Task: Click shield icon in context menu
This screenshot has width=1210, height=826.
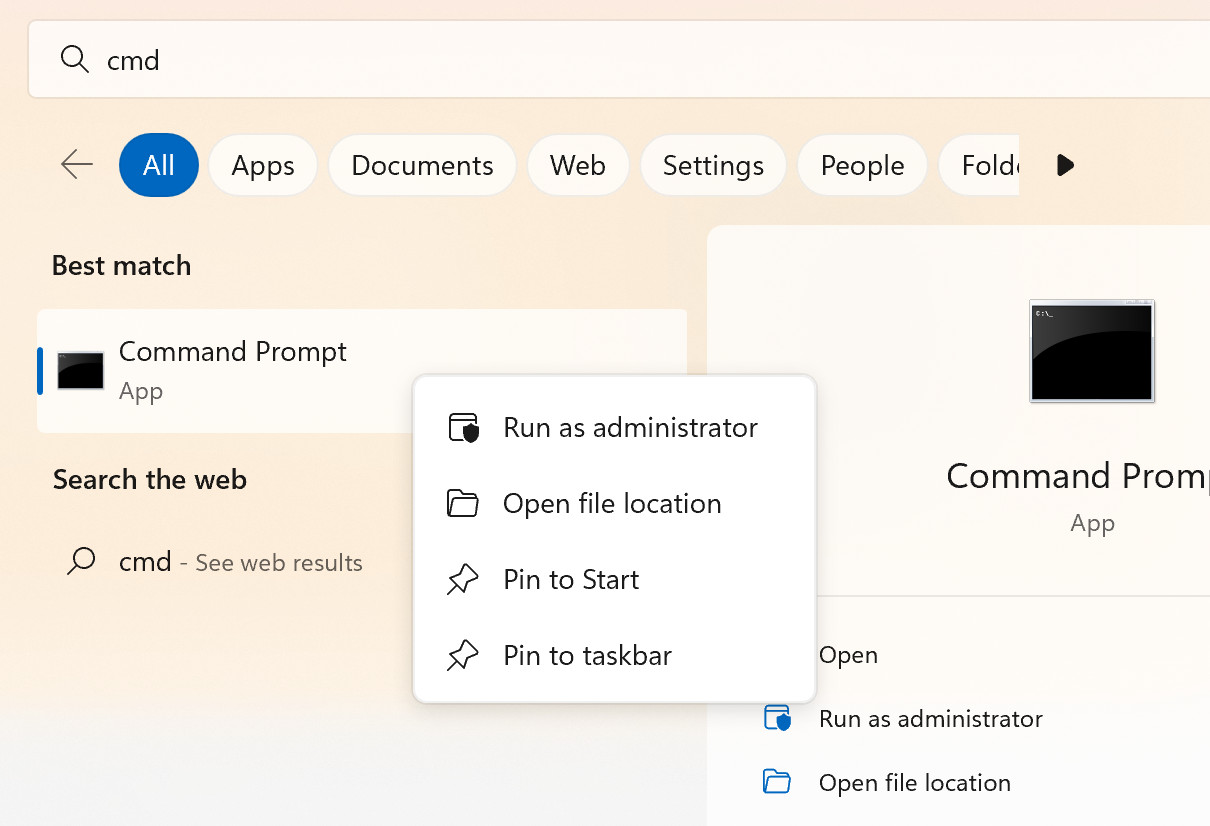Action: point(463,428)
